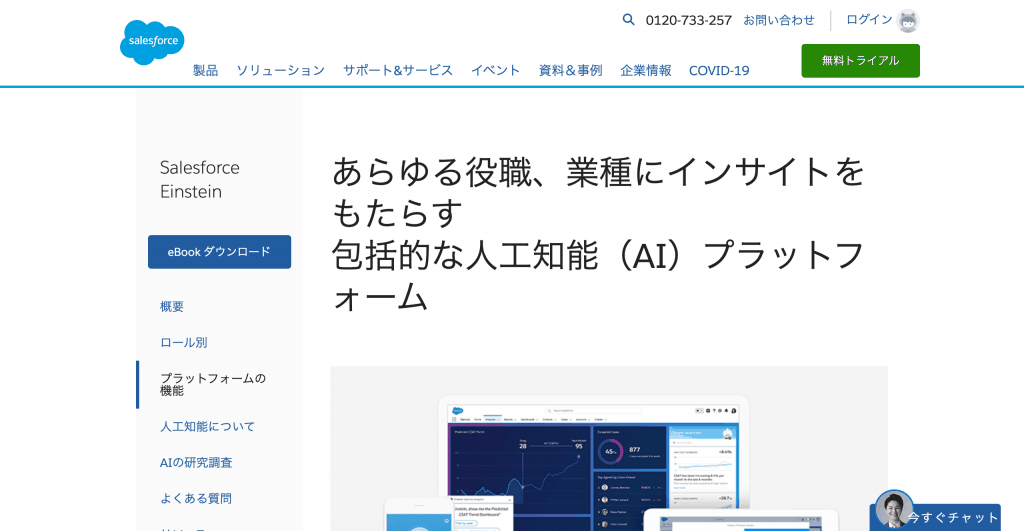The image size is (1024, 531).
Task: Open 人工知能について in the sidebar
Action: (x=207, y=426)
